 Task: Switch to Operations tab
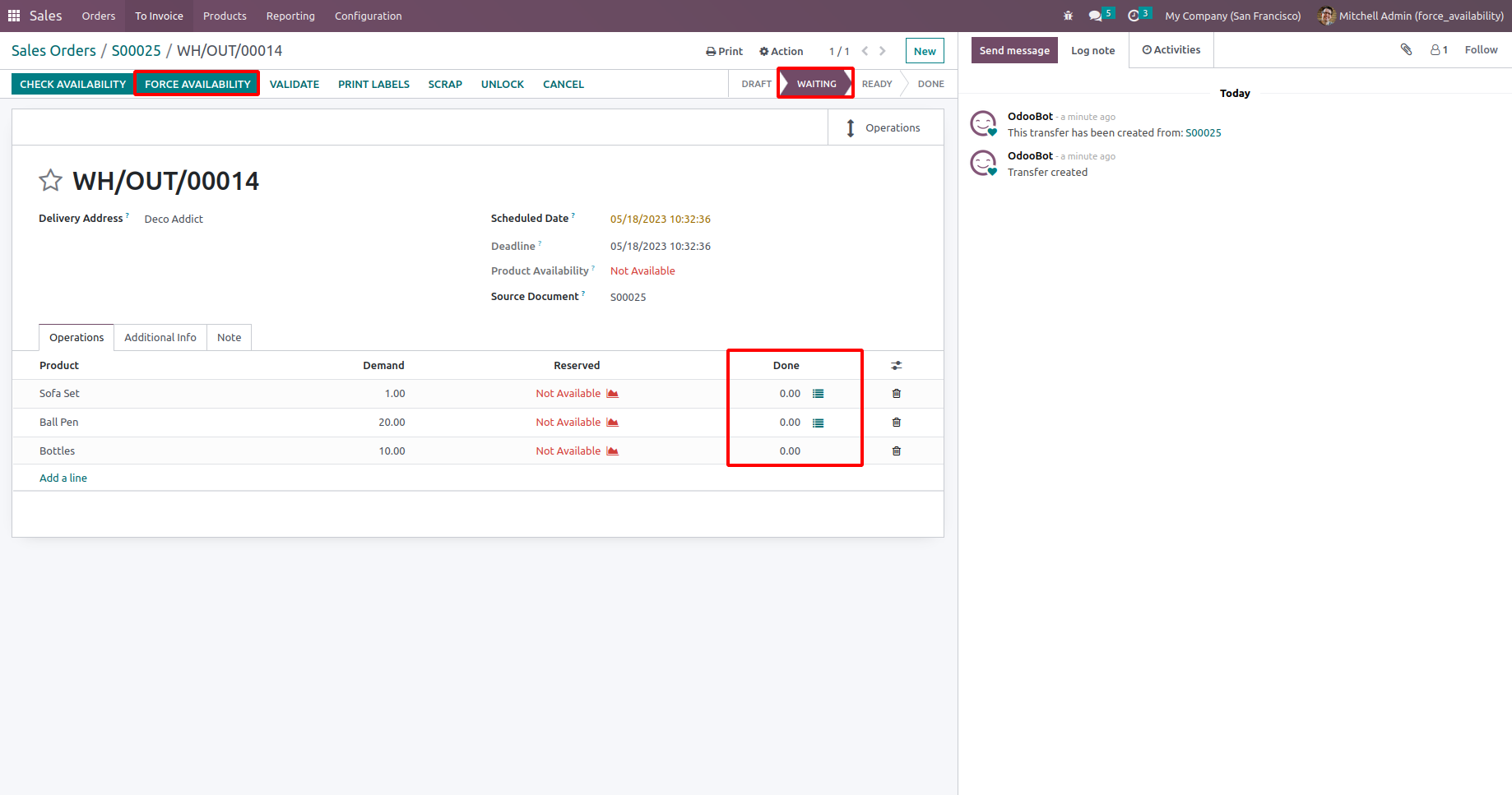[77, 337]
